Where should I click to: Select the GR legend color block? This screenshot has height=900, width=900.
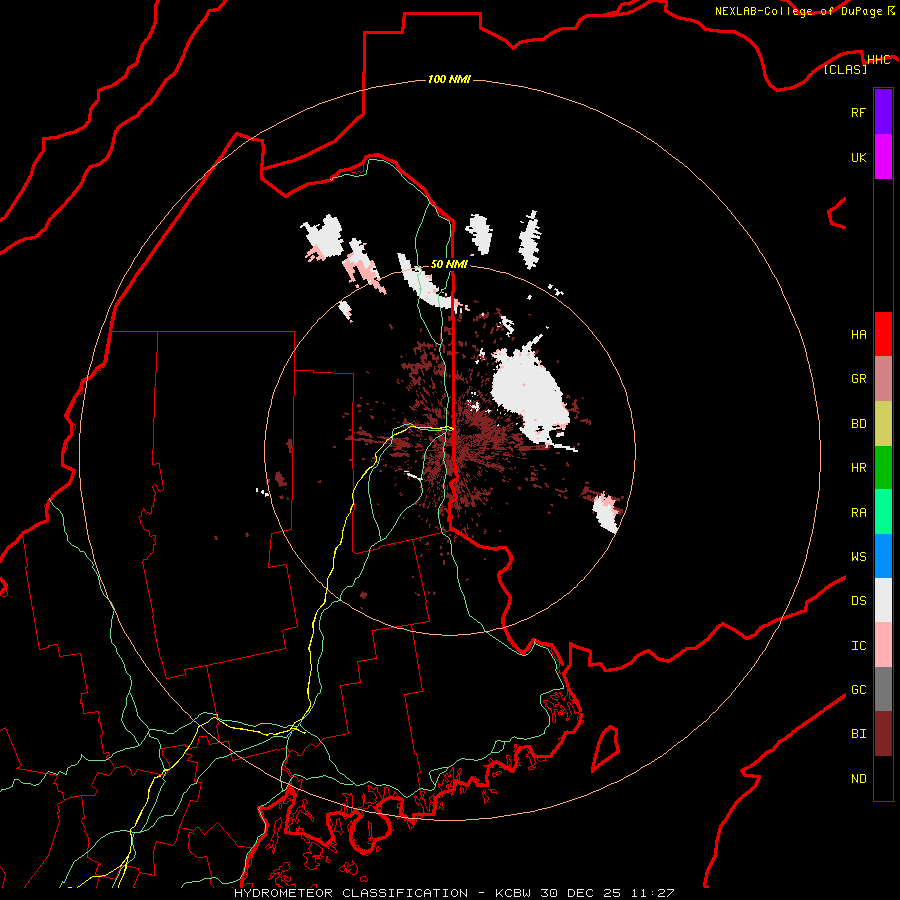click(x=883, y=379)
